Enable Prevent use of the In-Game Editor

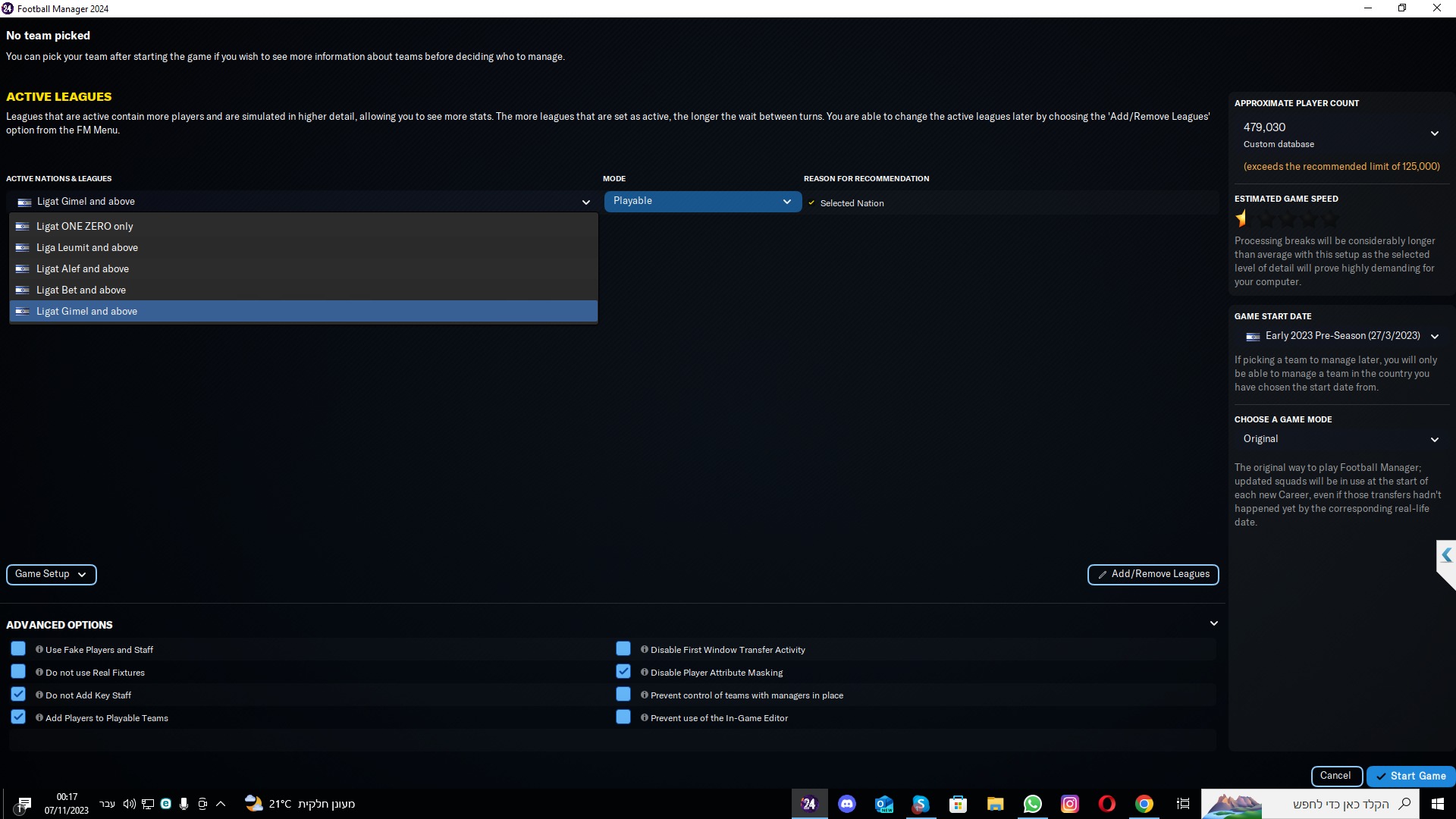coord(623,717)
